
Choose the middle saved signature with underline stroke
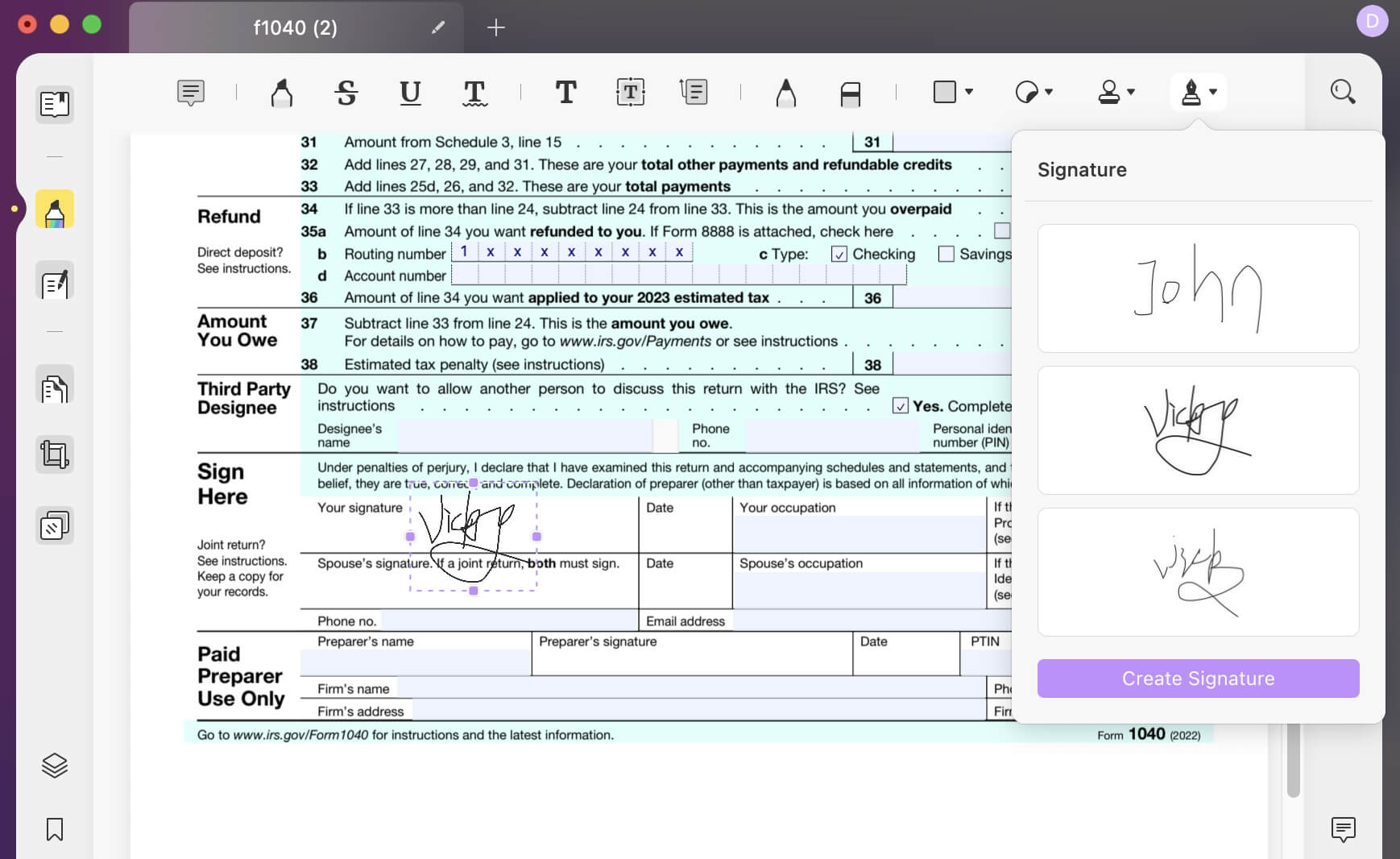coord(1199,430)
